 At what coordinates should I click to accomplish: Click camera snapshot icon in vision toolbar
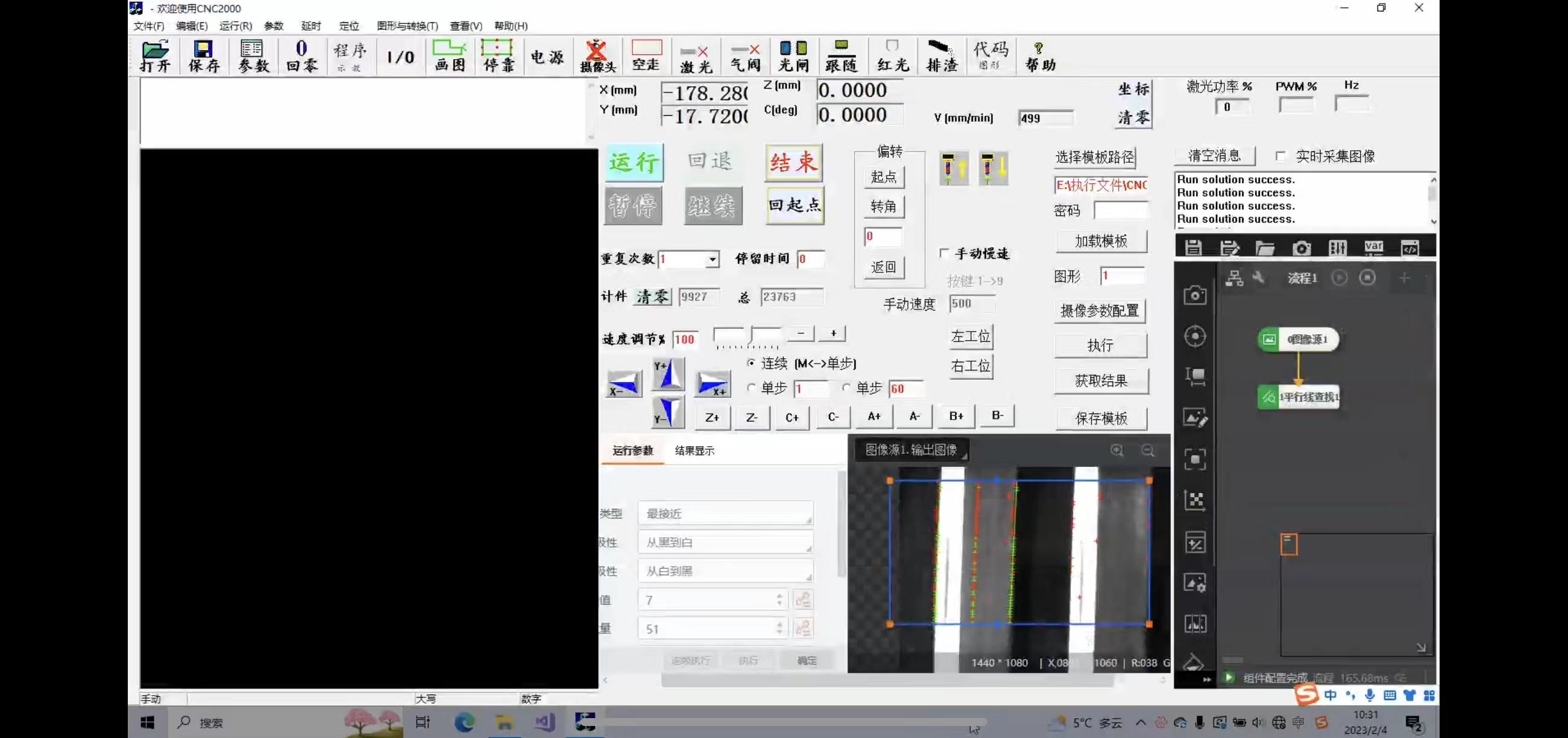pyautogui.click(x=1301, y=248)
